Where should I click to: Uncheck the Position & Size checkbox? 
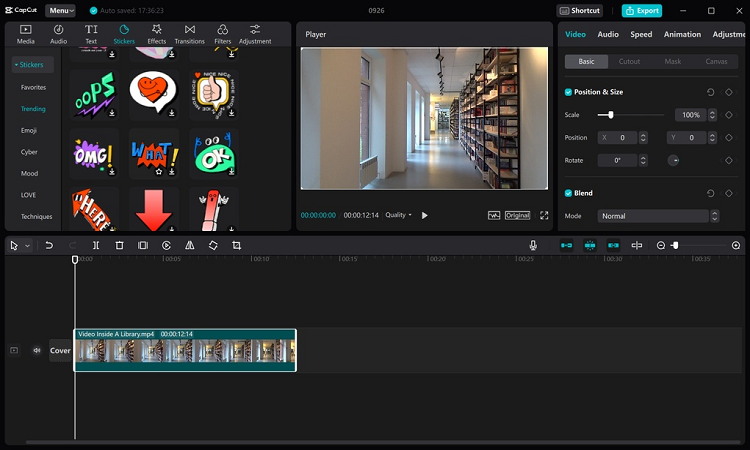click(569, 92)
